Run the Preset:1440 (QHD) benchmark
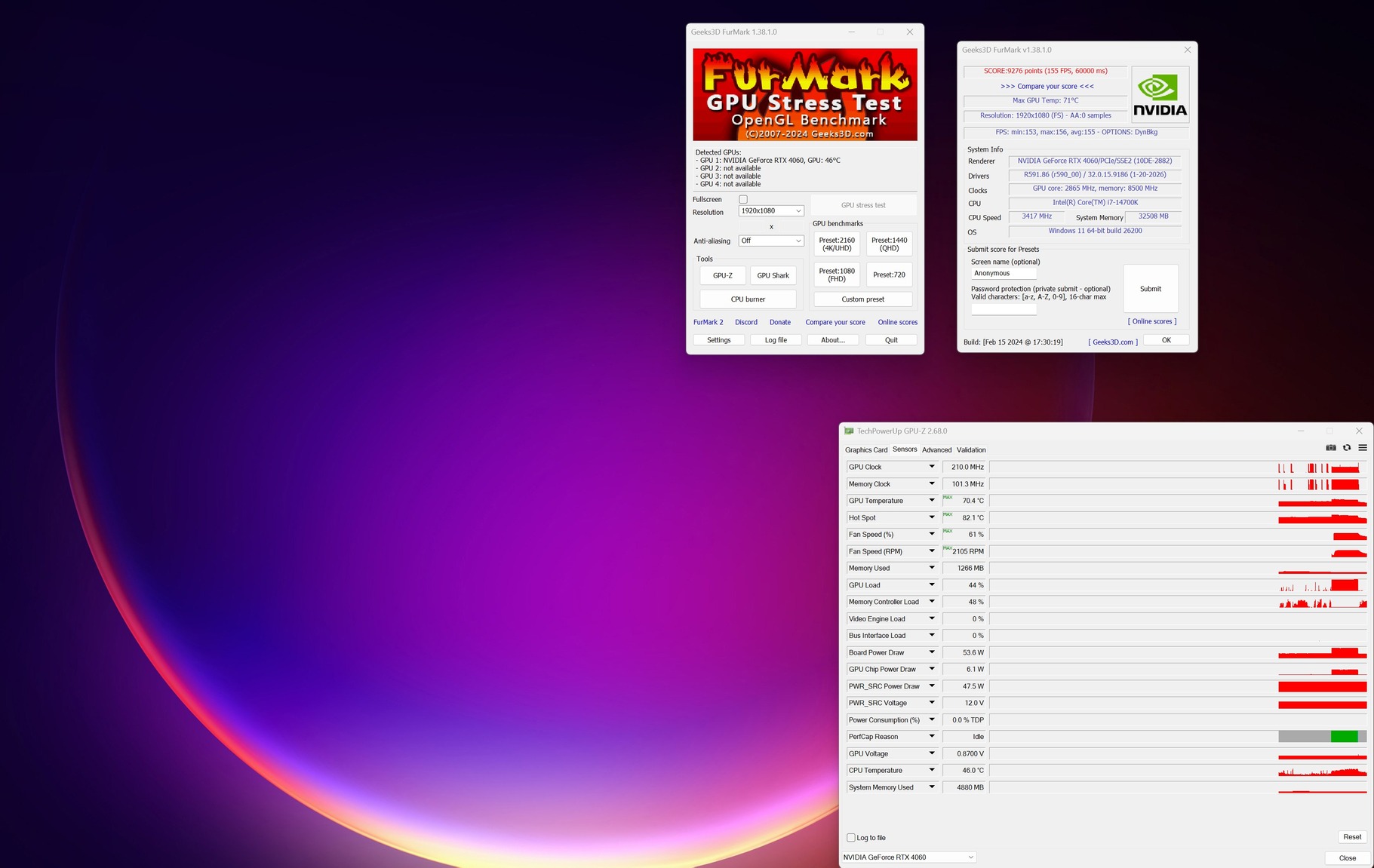 (x=890, y=244)
